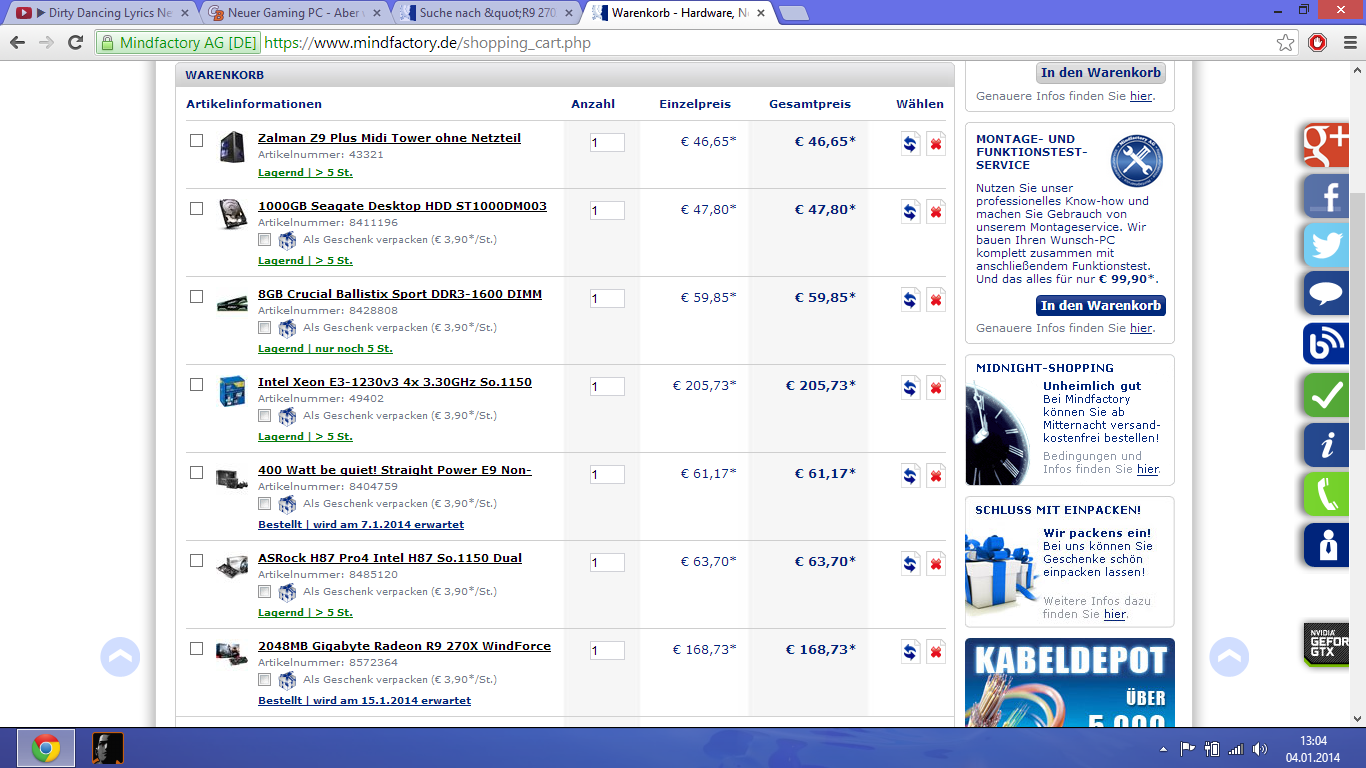Open the volume control in system tray

pyautogui.click(x=1260, y=749)
